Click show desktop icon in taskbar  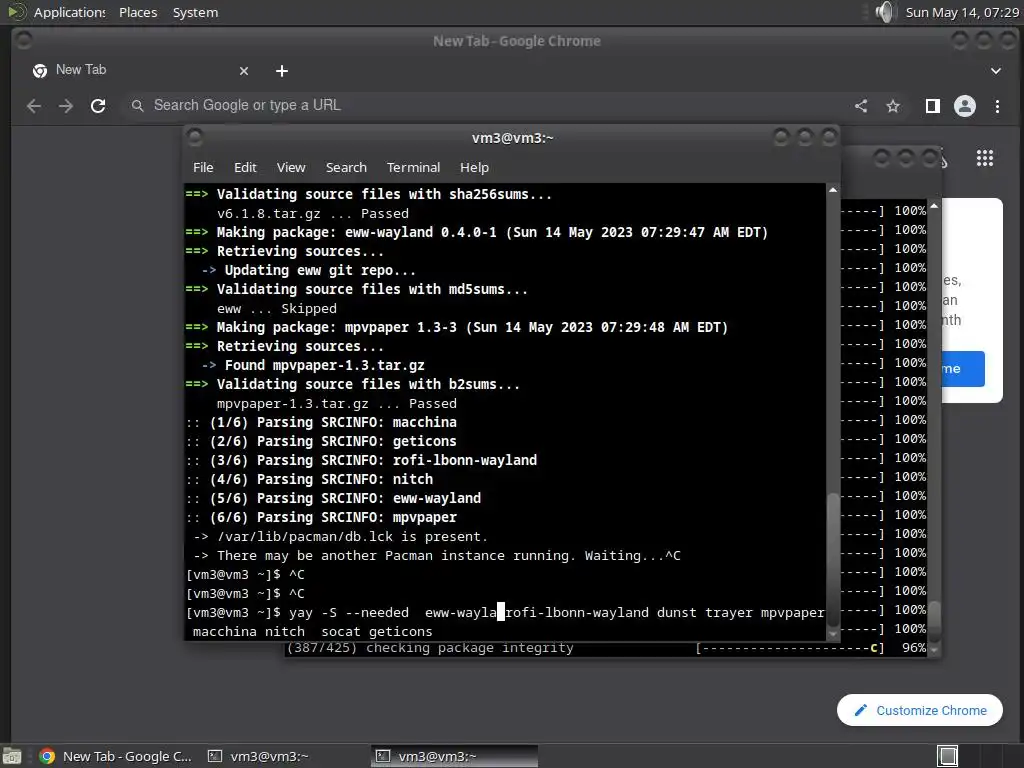12,756
